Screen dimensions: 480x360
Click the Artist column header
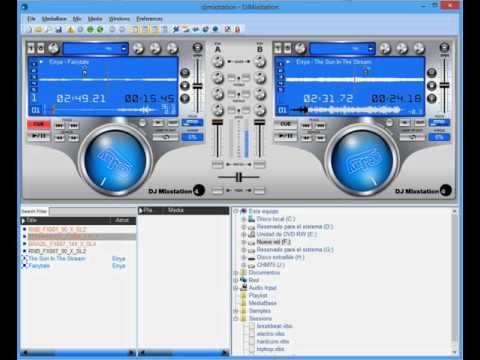(x=123, y=220)
